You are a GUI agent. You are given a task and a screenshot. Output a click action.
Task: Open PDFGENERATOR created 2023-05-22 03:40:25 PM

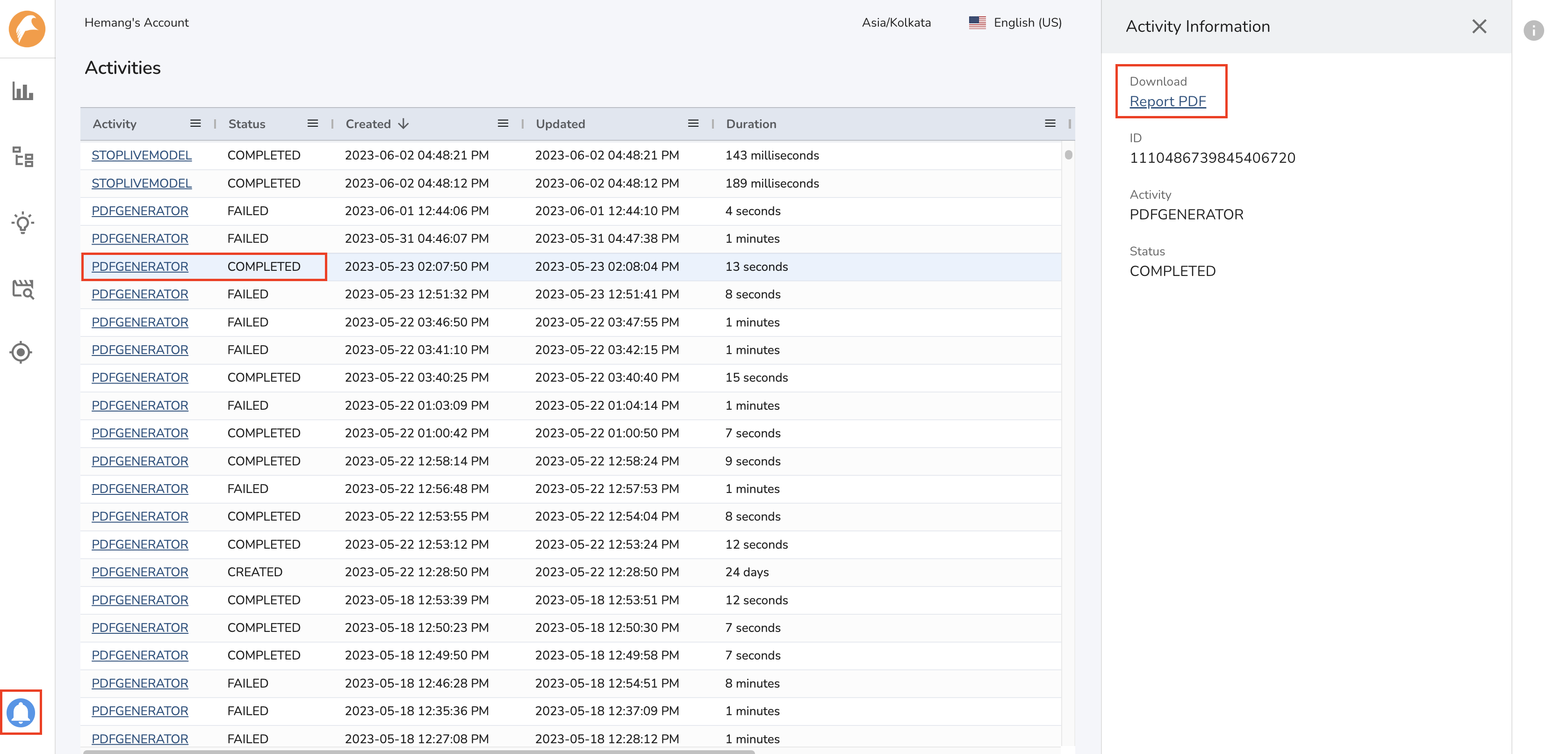(139, 377)
